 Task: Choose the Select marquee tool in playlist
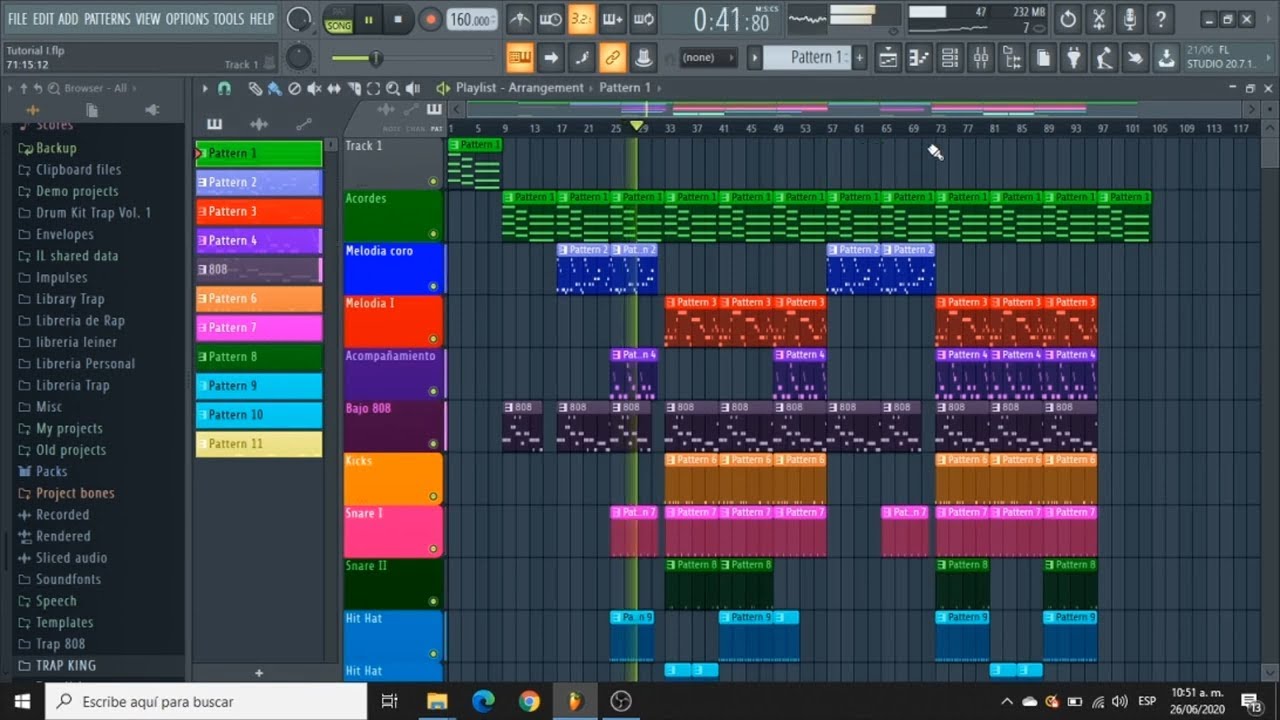[373, 89]
